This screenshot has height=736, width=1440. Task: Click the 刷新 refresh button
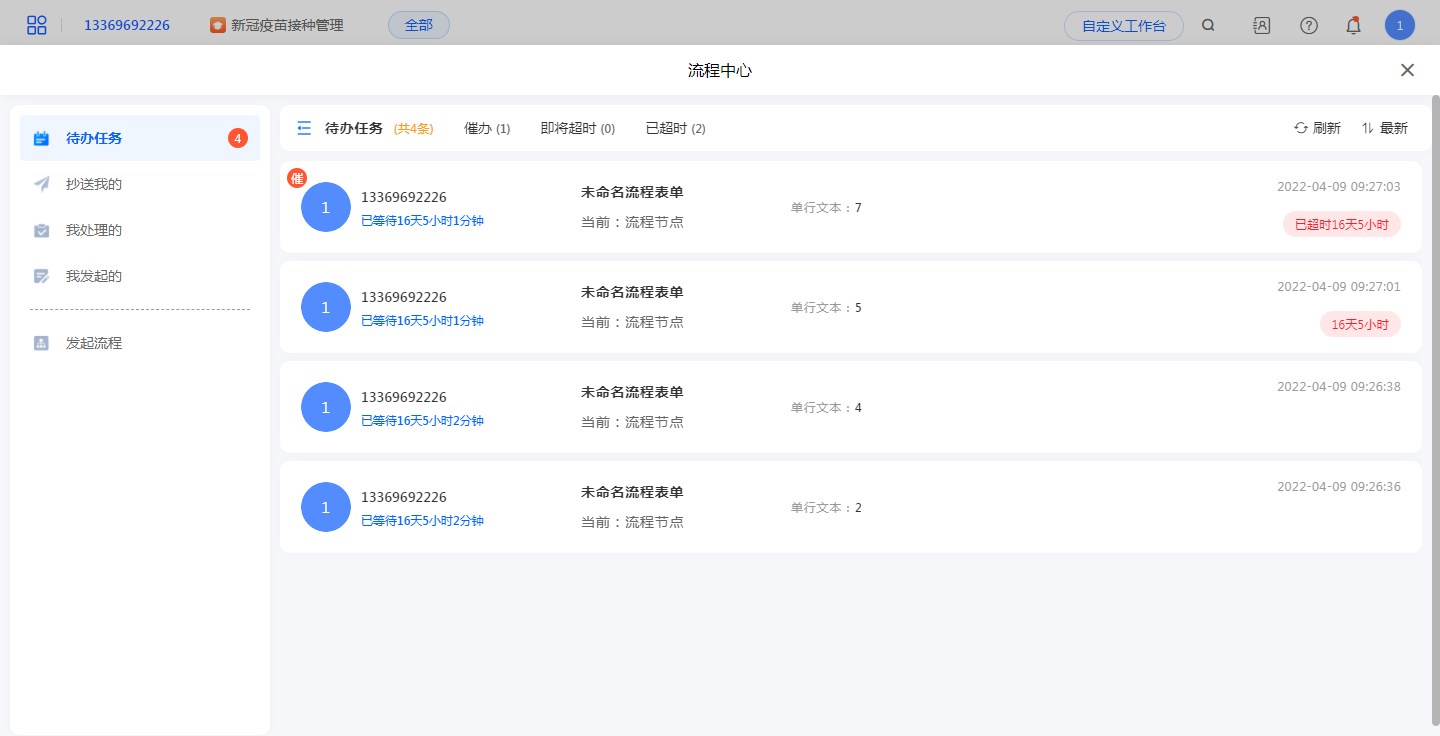[x=1317, y=128]
